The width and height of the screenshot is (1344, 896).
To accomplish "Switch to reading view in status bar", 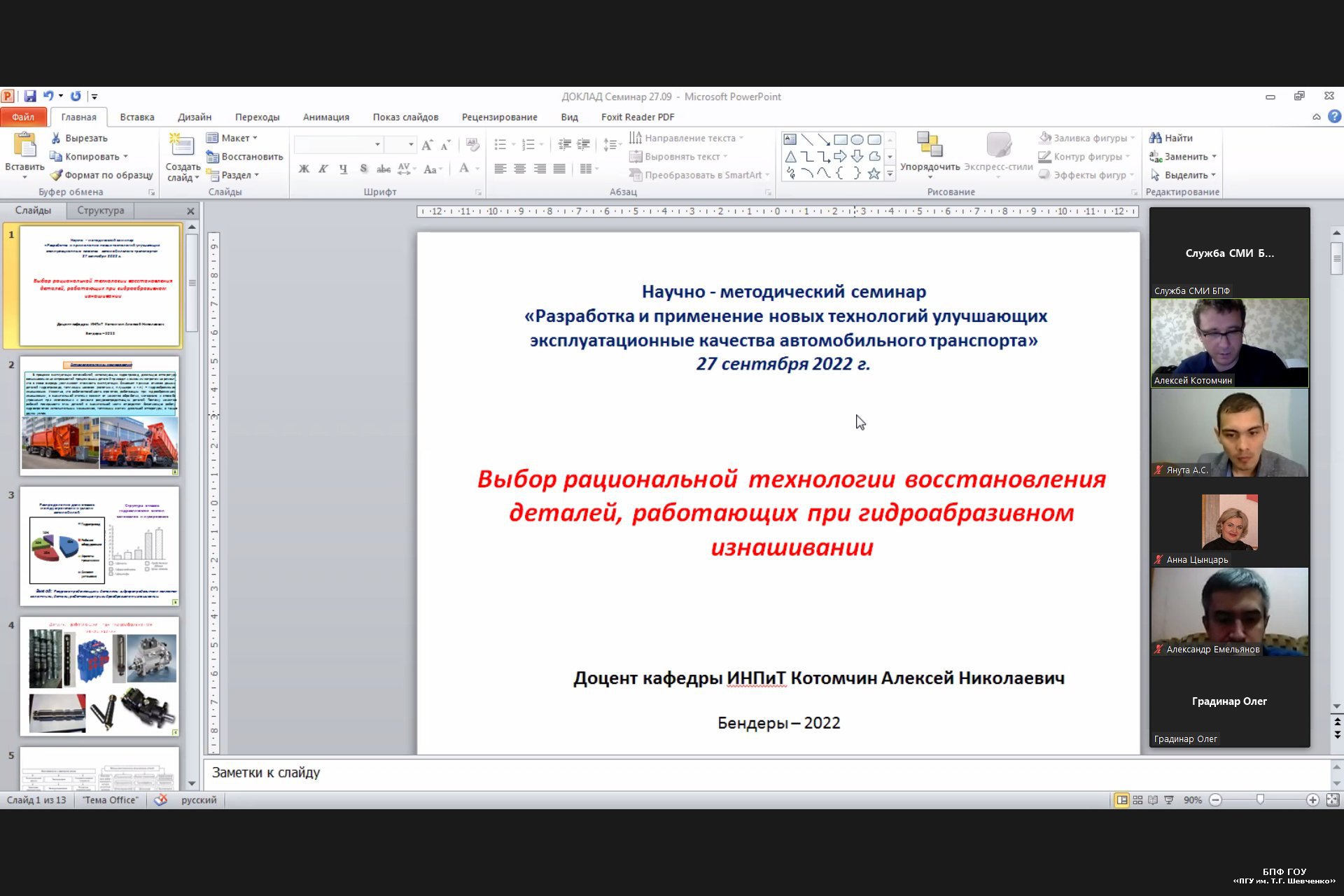I will tap(1153, 800).
